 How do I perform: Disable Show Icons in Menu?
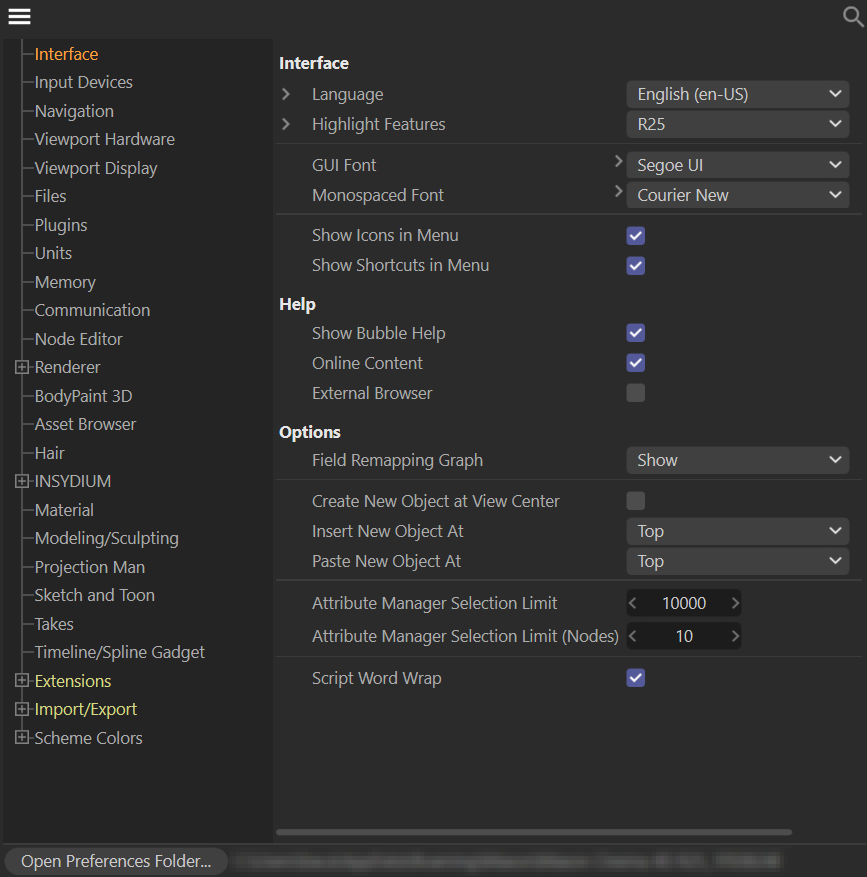tap(635, 236)
